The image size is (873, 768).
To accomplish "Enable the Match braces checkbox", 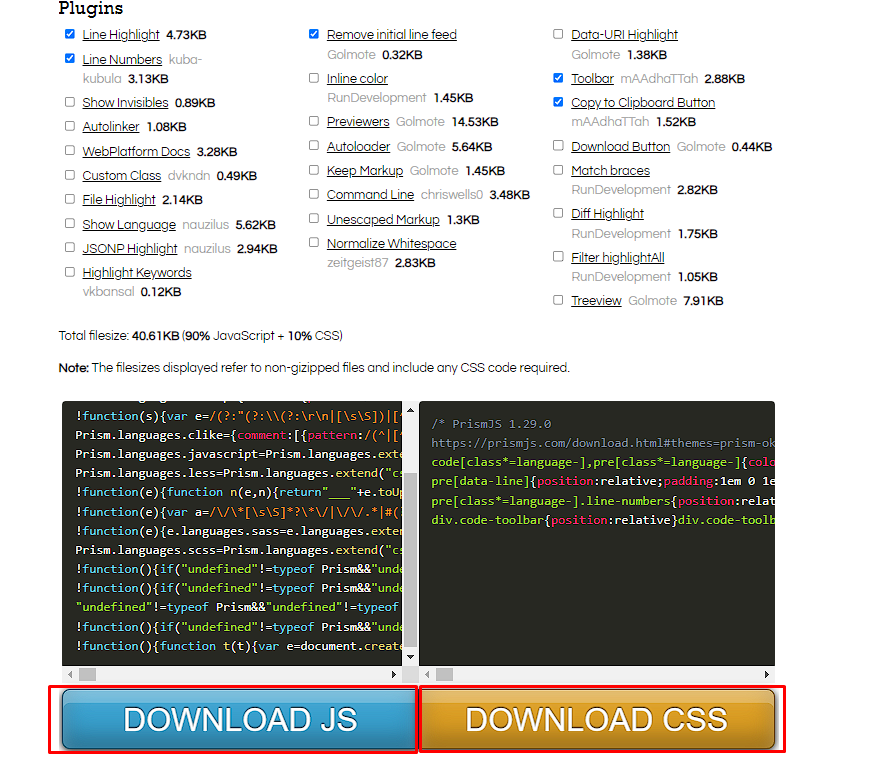I will point(558,170).
